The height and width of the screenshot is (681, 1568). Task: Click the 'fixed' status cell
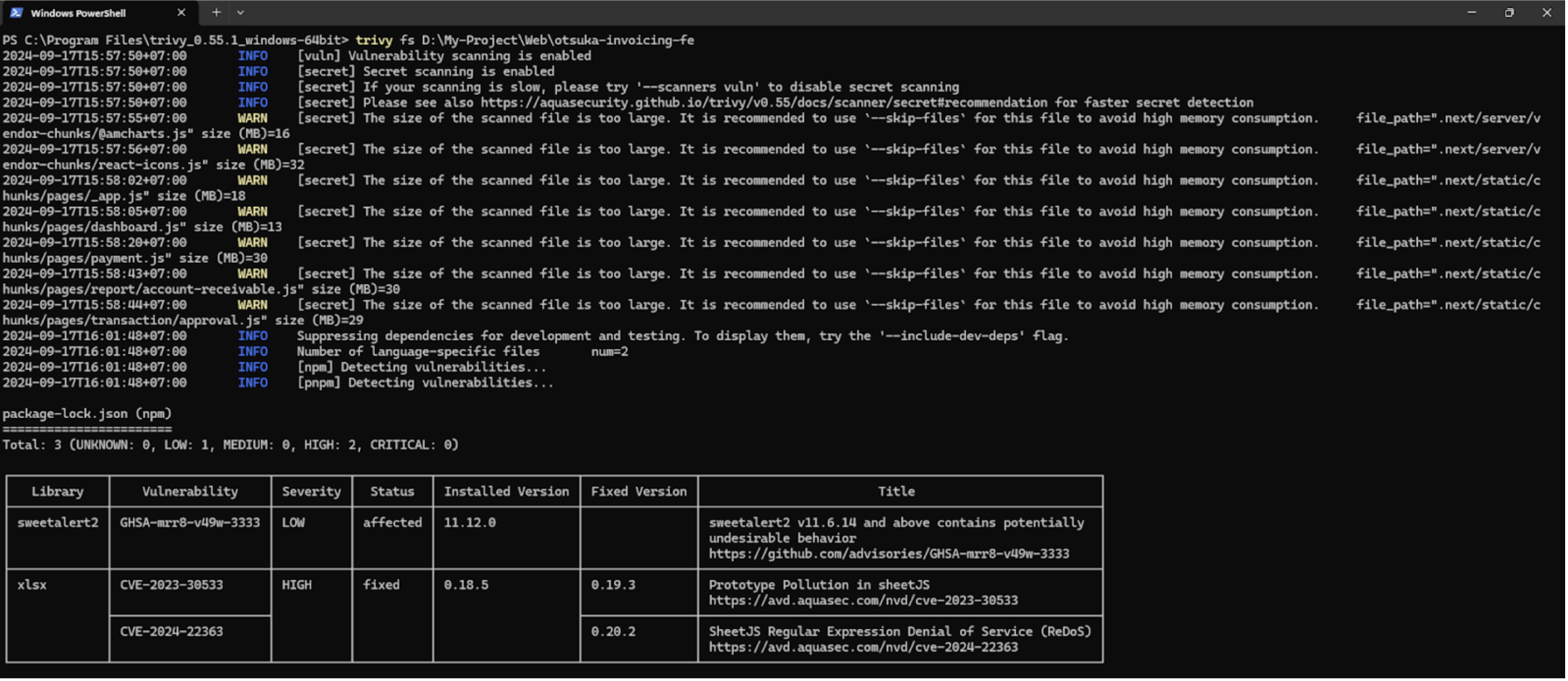pyautogui.click(x=381, y=585)
